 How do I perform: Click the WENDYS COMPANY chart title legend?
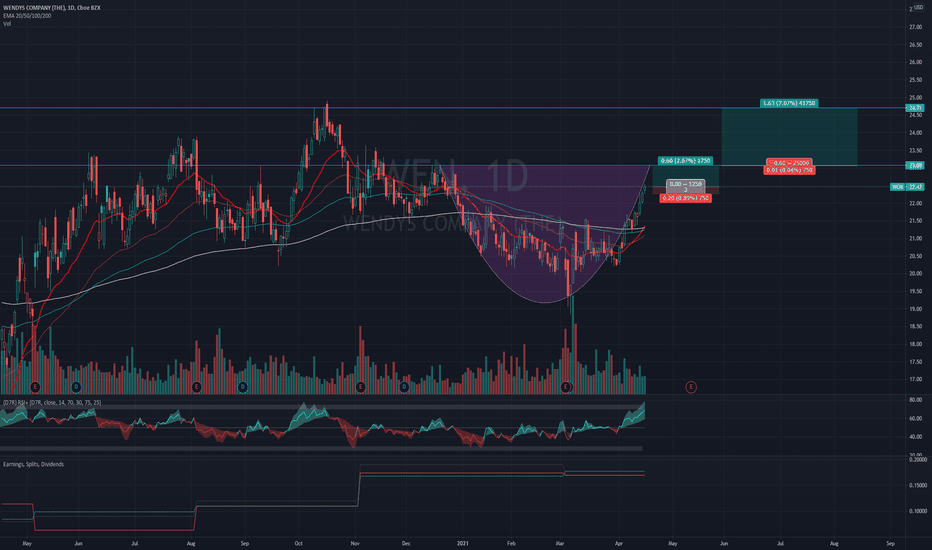tap(52, 8)
